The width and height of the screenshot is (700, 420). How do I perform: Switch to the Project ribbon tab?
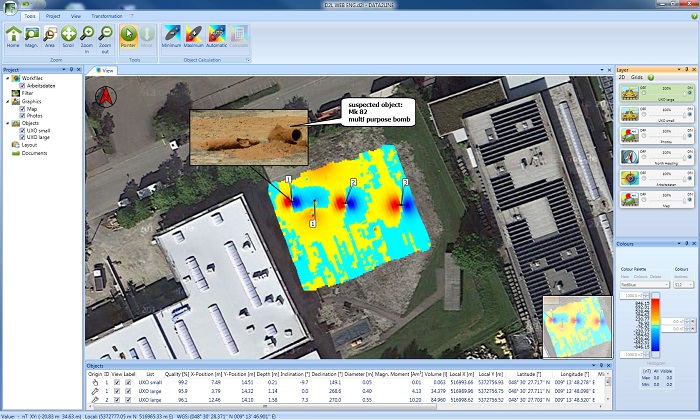click(53, 17)
